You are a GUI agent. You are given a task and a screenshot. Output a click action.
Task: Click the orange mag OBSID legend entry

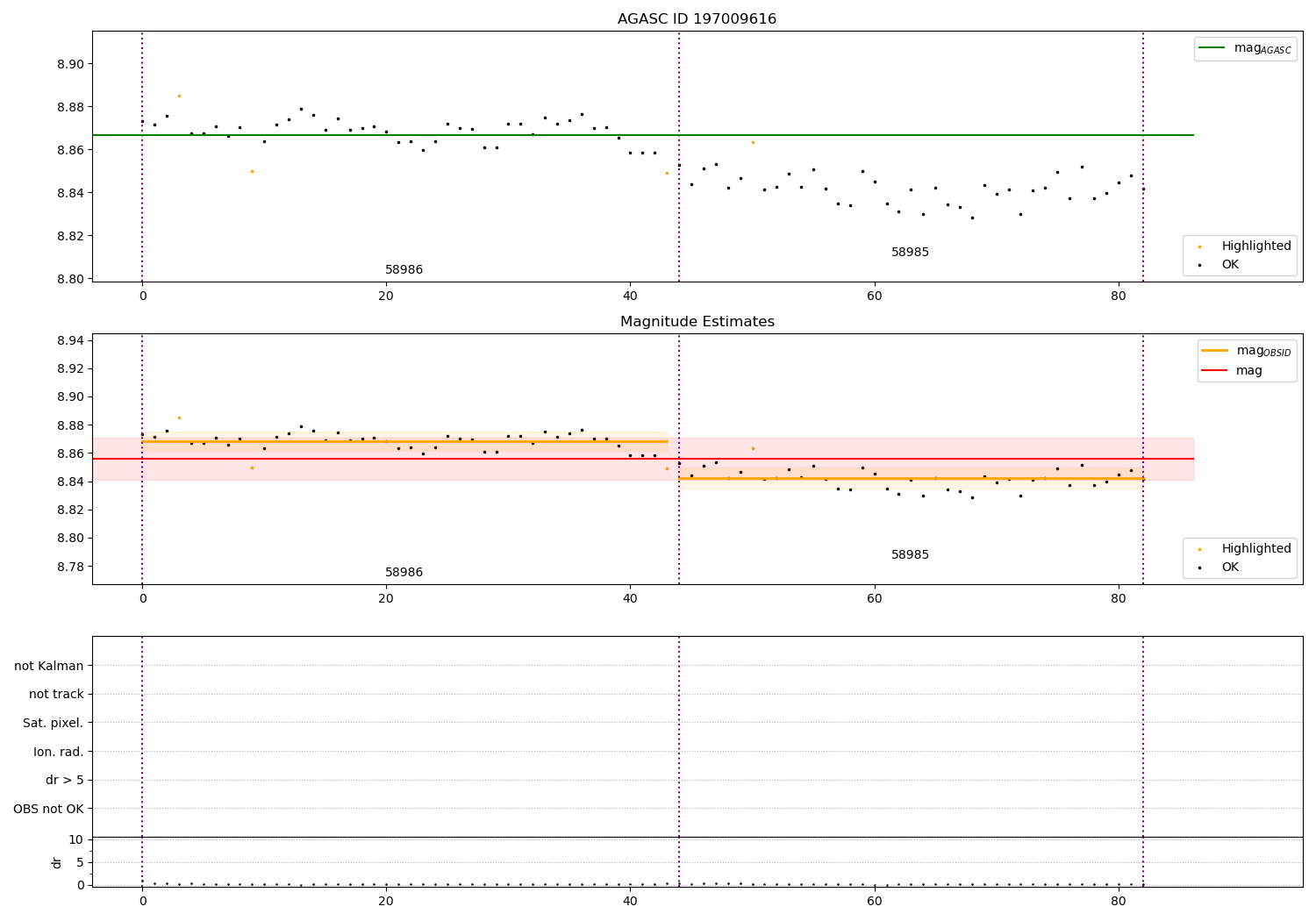click(x=1247, y=351)
